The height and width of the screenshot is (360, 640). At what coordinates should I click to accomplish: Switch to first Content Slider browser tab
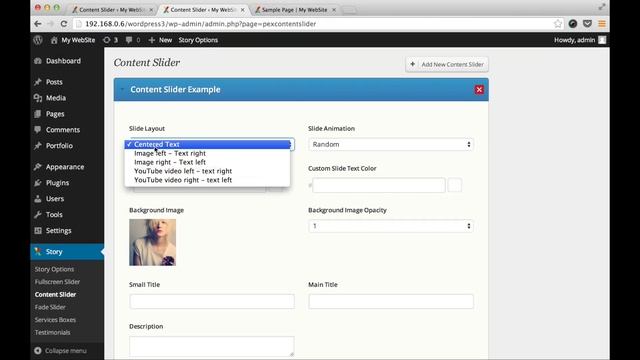[x=112, y=10]
